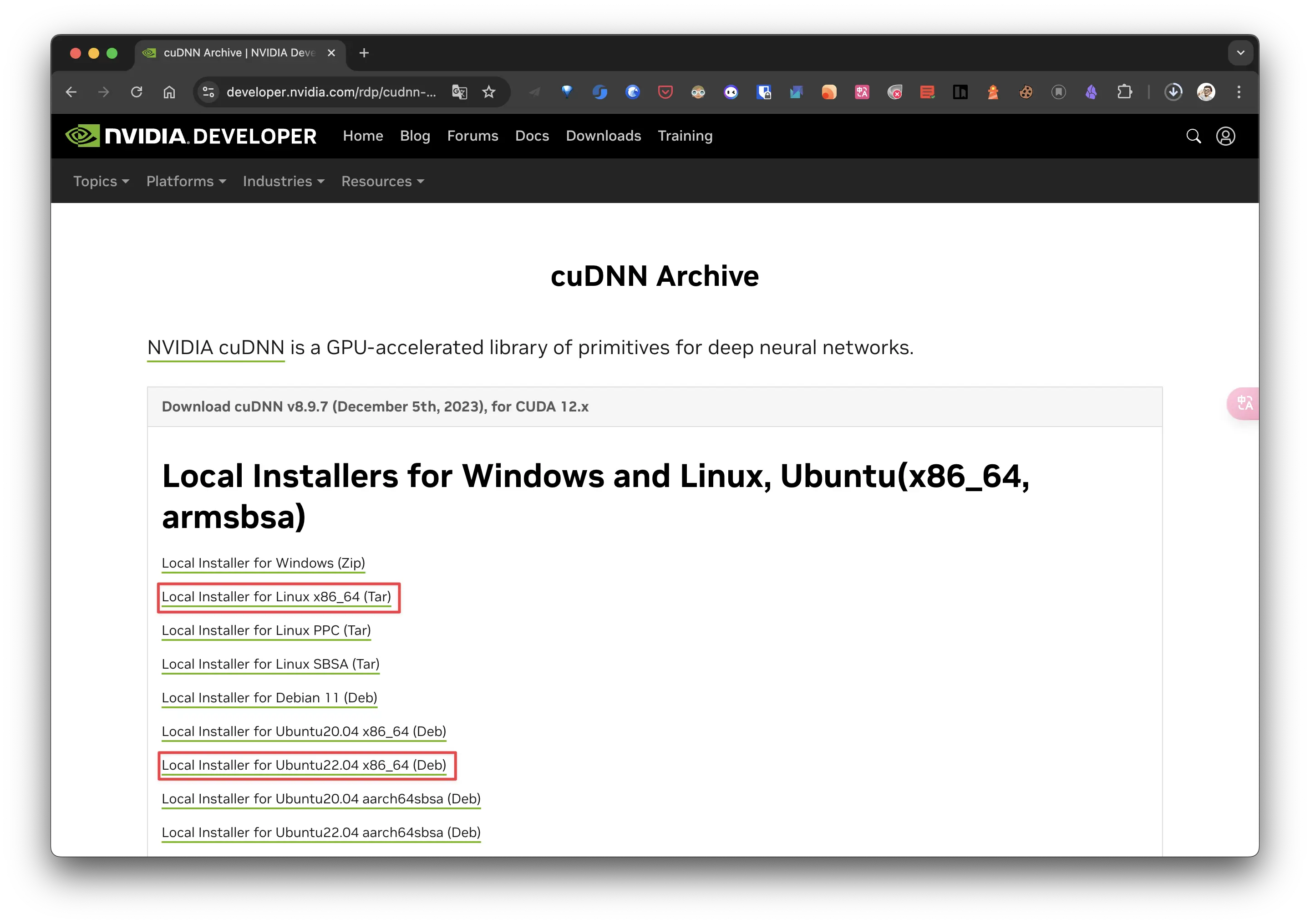Expand the Platforms dropdown
The height and width of the screenshot is (924, 1310).
tap(186, 182)
